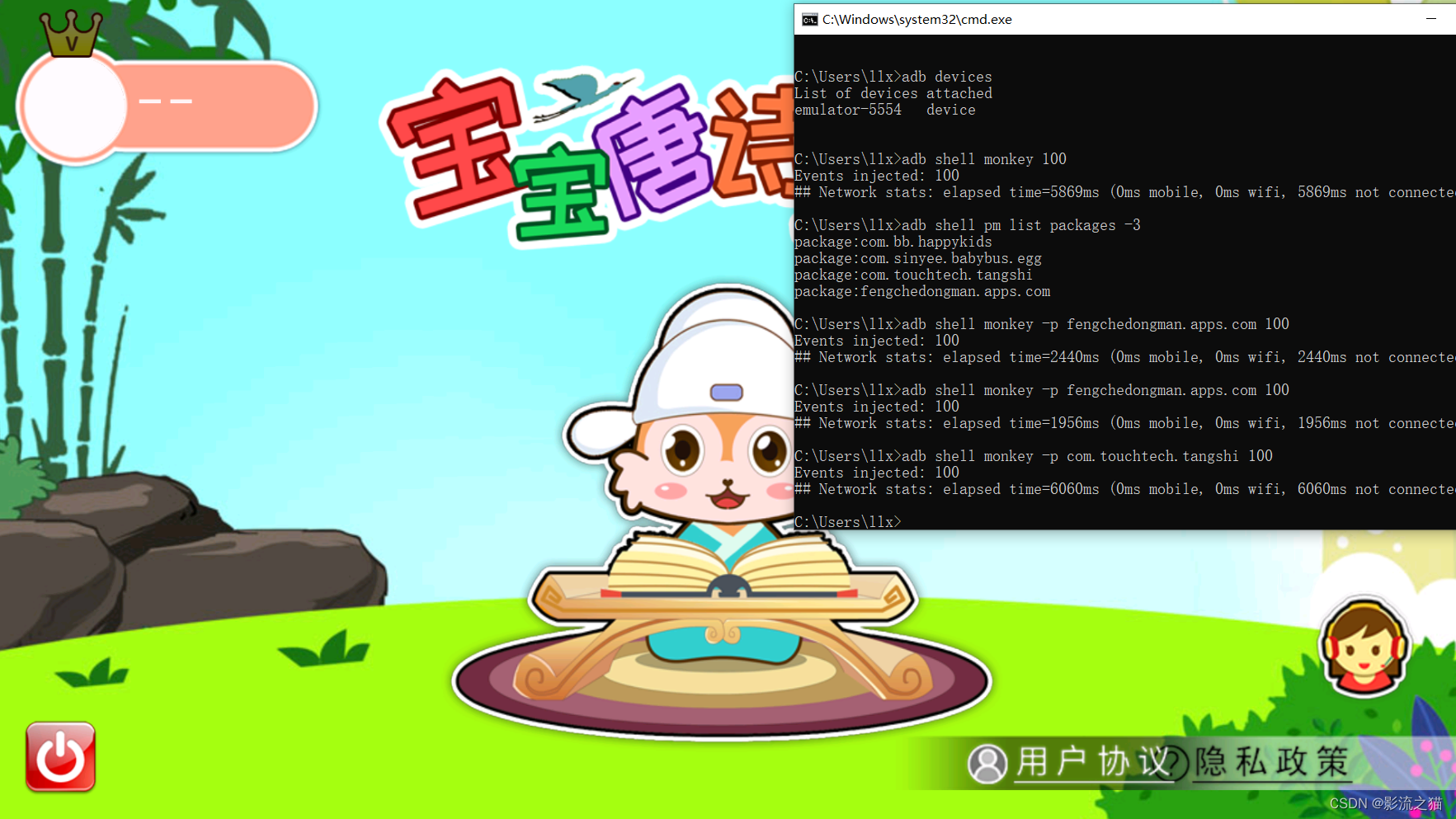Screen dimensions: 1456x819
Task: Click the profile icon beside 用户协议
Action: tap(987, 763)
